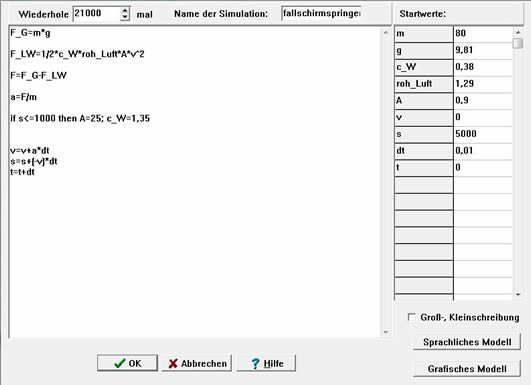Screen dimensions: 531x385
Task: Click scroll down arrow of equation editor
Action: (x=386, y=332)
